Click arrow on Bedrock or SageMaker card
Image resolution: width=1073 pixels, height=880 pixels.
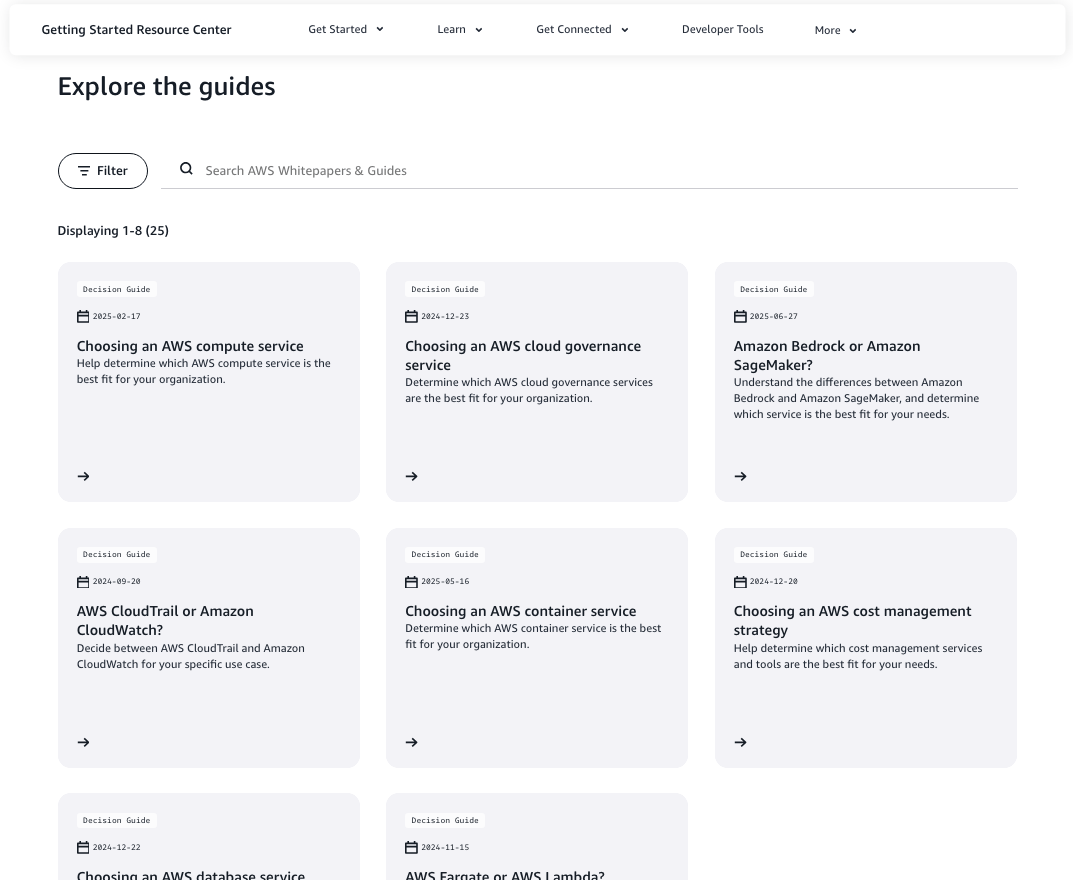click(x=740, y=477)
